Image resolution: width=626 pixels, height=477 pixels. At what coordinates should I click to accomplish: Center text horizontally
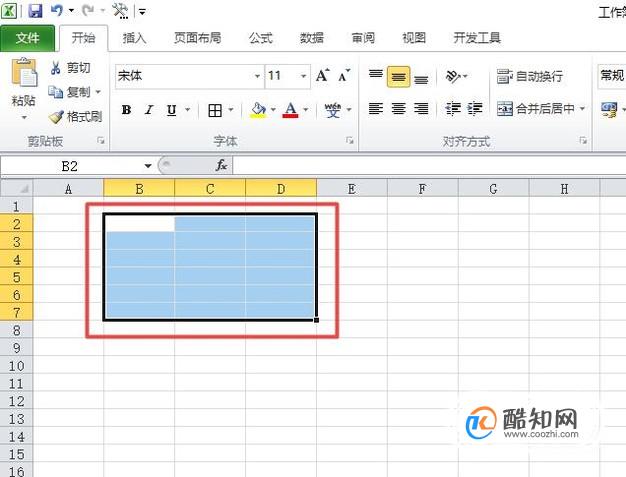[398, 109]
